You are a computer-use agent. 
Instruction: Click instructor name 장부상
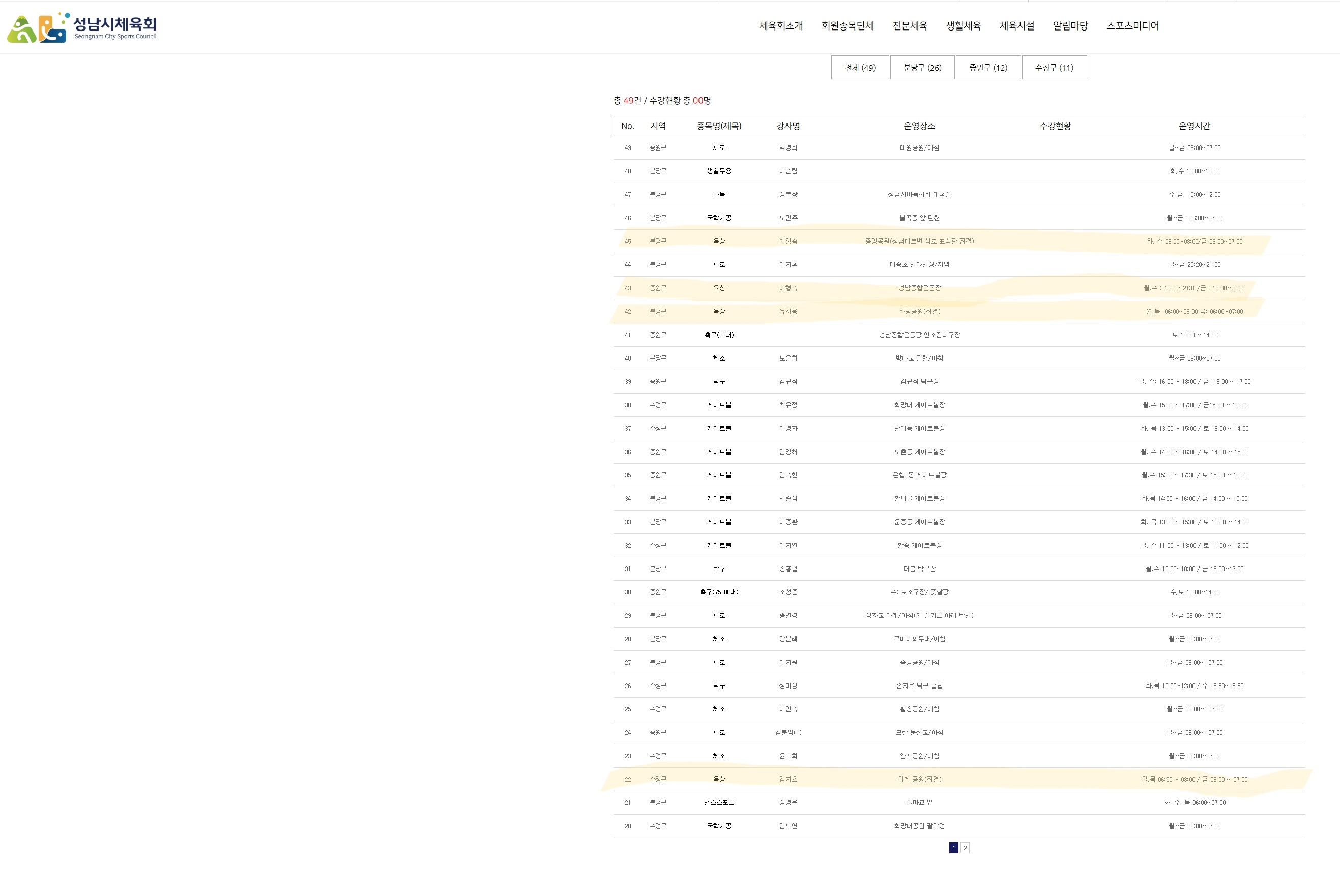tap(789, 195)
